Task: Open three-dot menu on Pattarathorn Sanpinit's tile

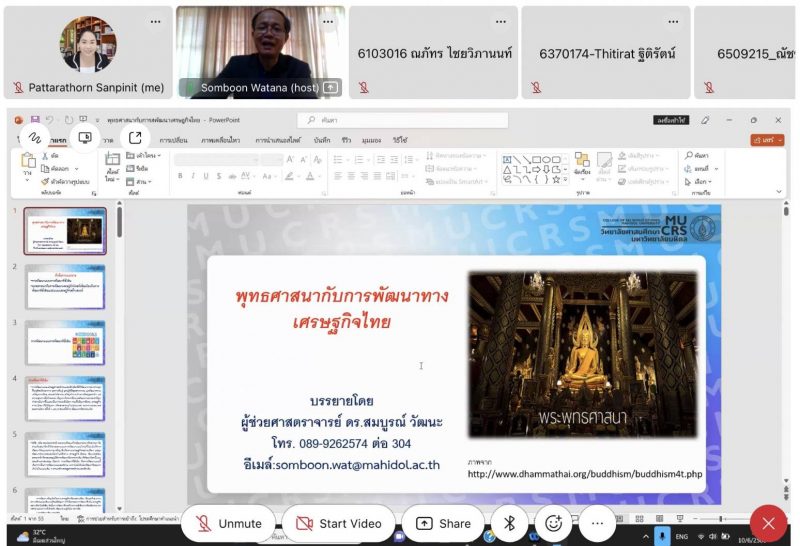Action: [x=155, y=21]
